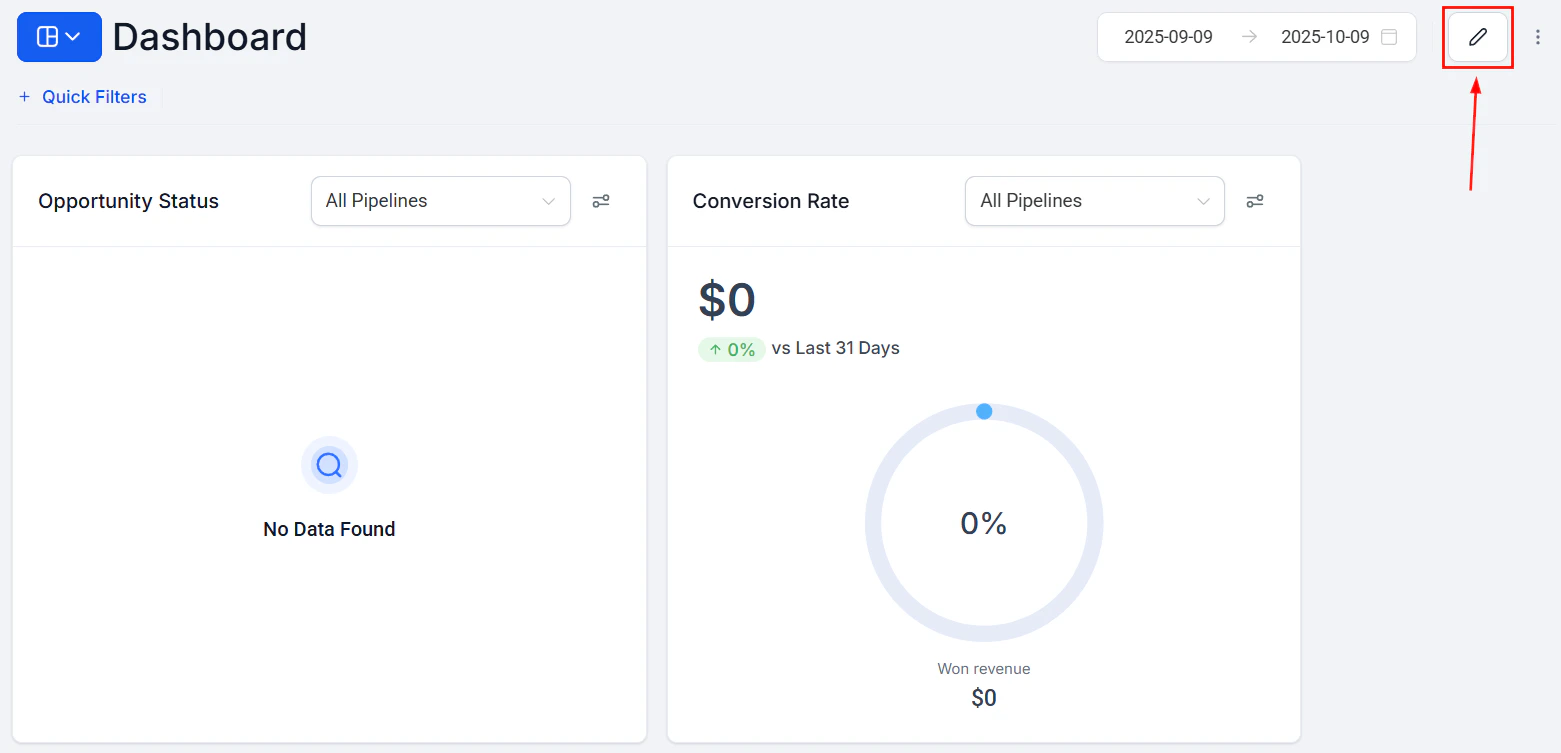Open the dashboards list from the blue button

click(59, 36)
